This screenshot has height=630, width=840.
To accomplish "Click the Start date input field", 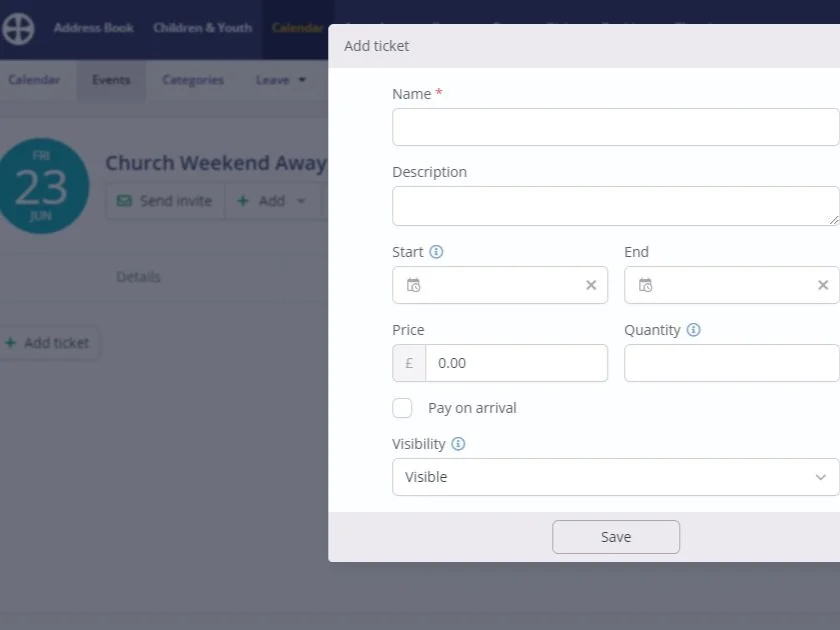I will click(x=500, y=285).
